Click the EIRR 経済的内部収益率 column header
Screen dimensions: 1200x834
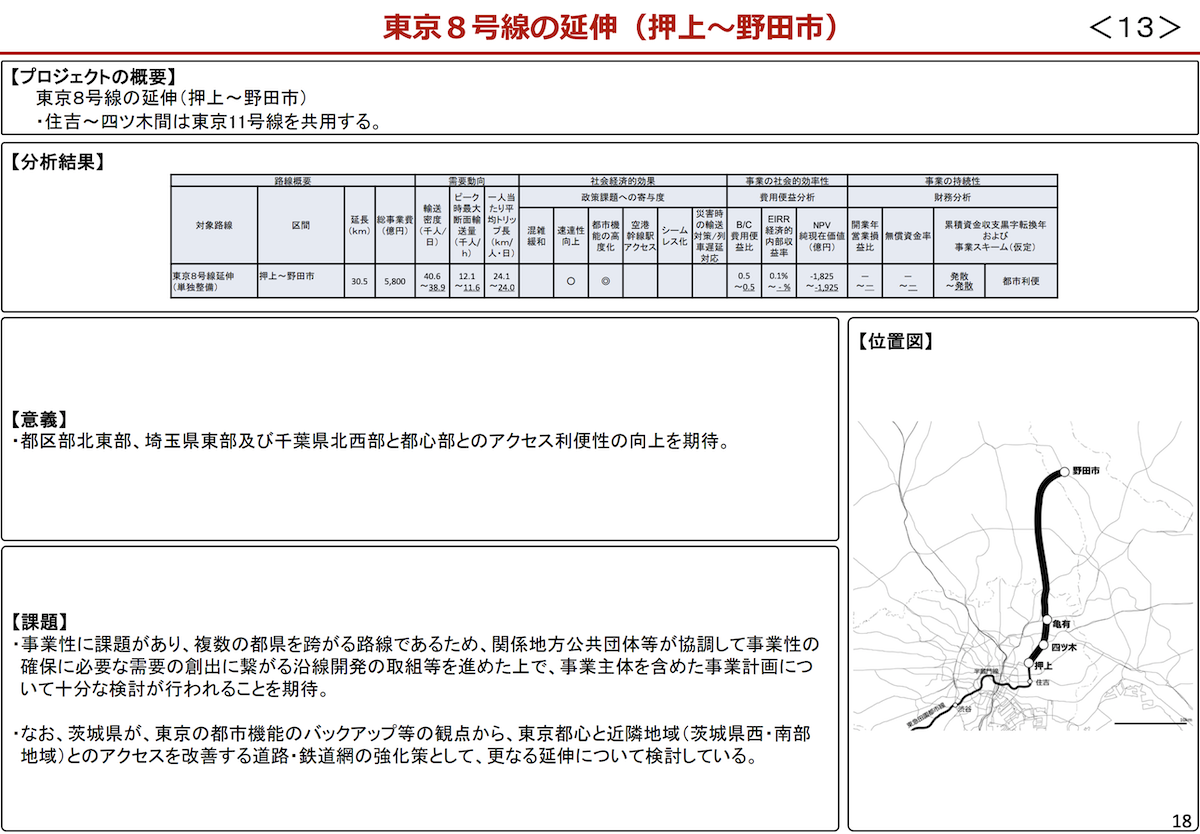pyautogui.click(x=779, y=236)
